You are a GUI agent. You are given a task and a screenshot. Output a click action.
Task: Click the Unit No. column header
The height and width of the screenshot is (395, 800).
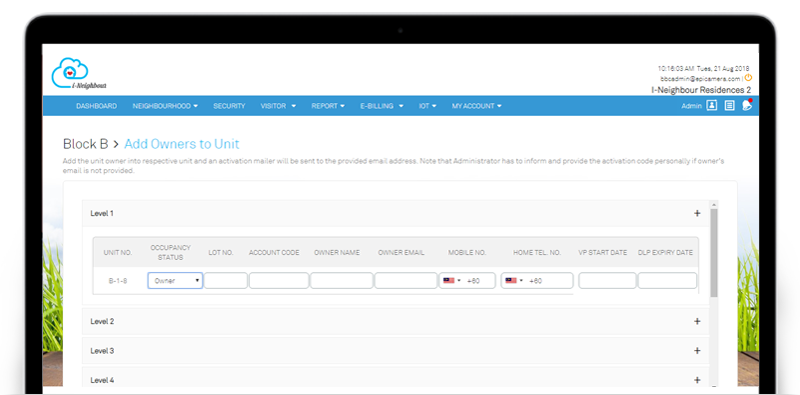(118, 253)
